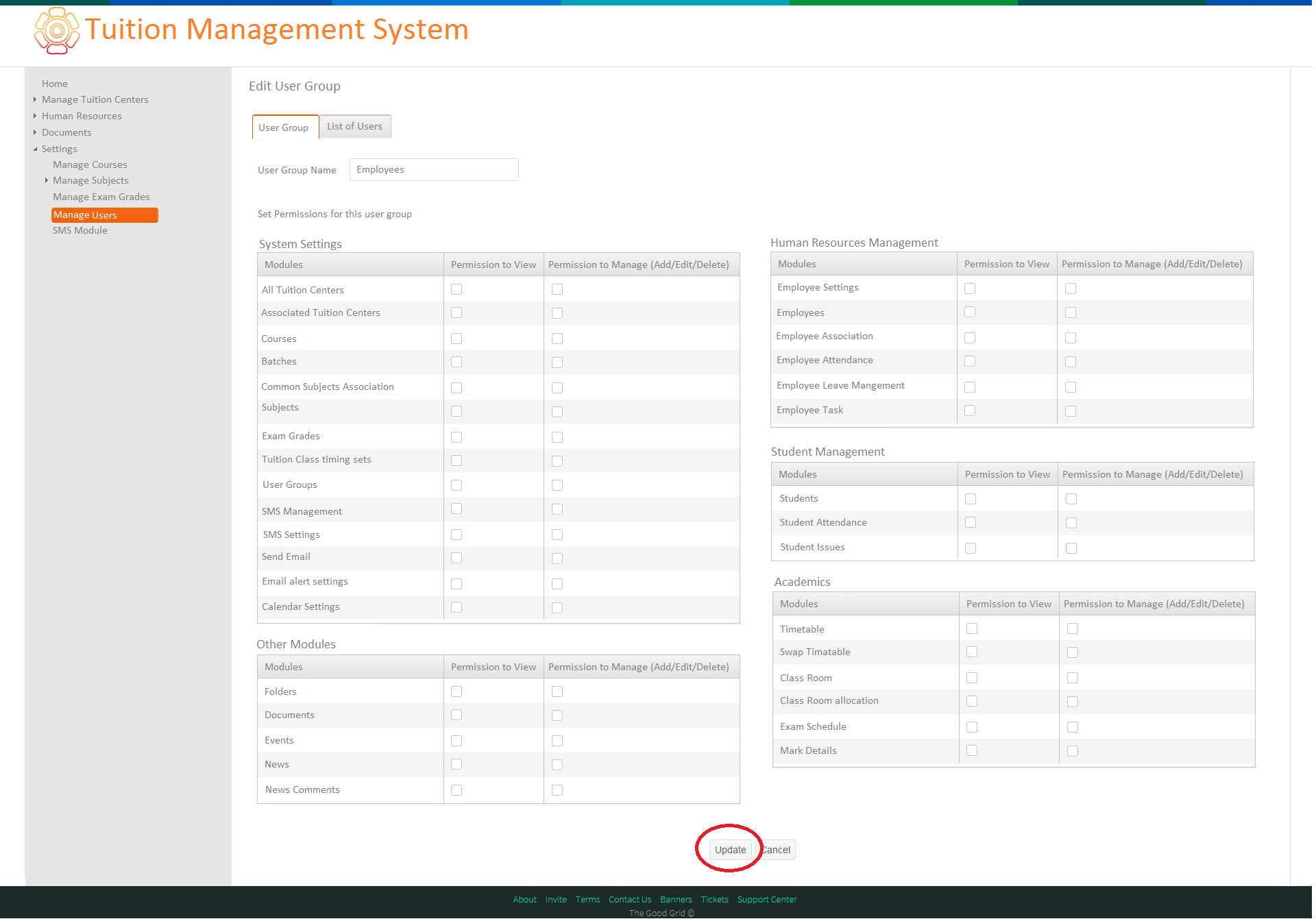
Task: Click the Update button
Action: 731,850
